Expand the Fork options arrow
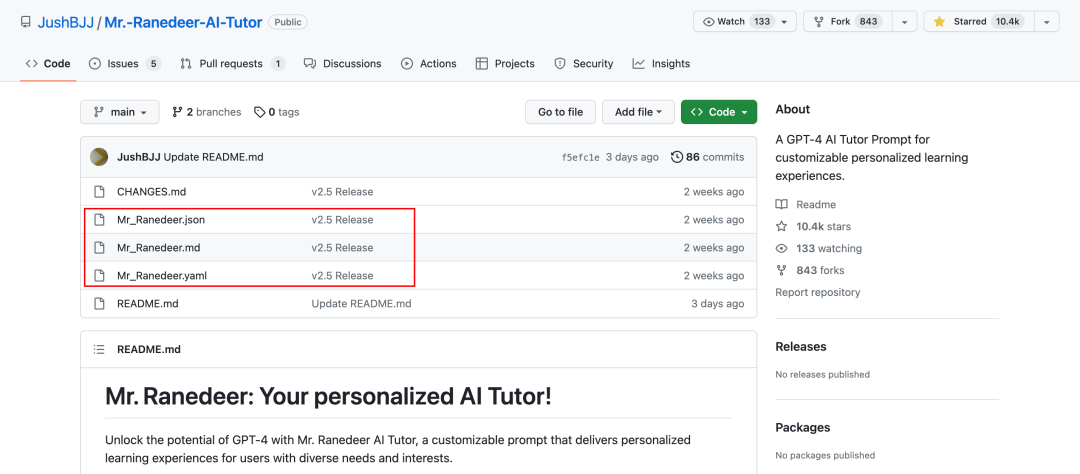The height and width of the screenshot is (474, 1080). pos(904,22)
